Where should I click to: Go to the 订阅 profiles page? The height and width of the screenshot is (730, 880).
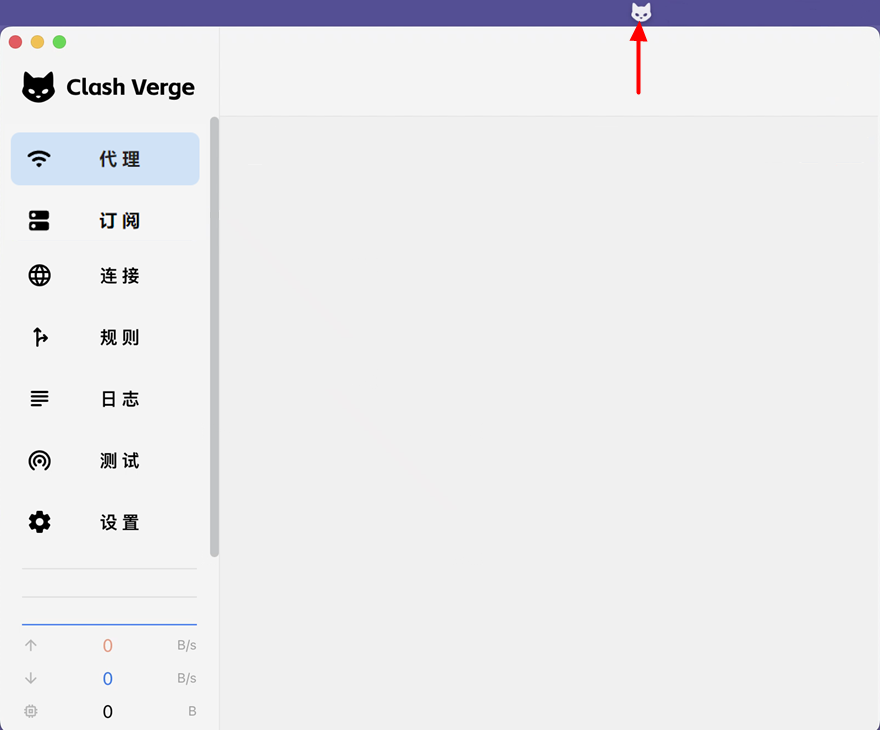[x=105, y=221]
